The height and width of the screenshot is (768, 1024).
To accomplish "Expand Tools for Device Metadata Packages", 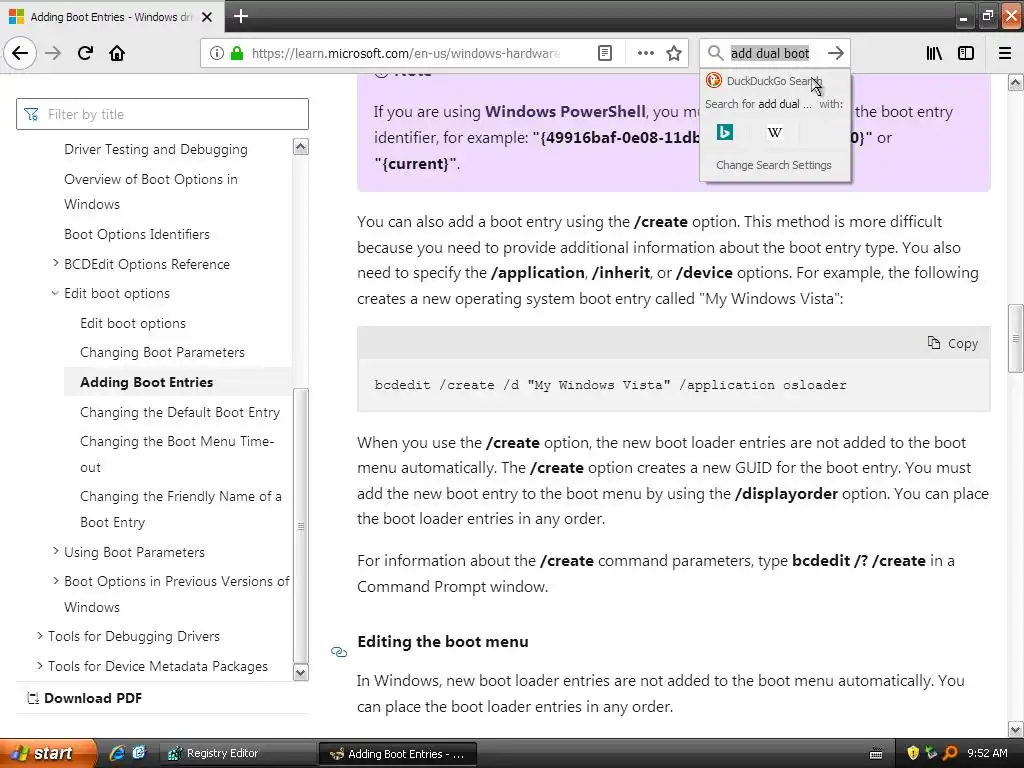I will (x=40, y=665).
